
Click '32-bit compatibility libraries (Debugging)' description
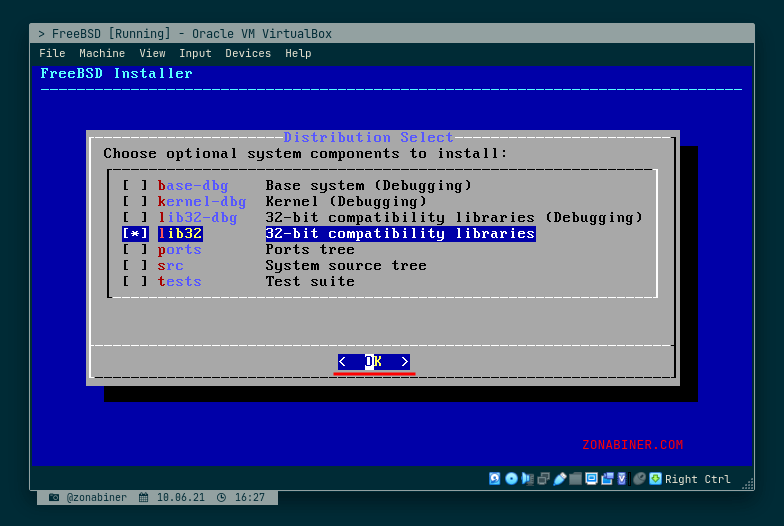(x=454, y=218)
